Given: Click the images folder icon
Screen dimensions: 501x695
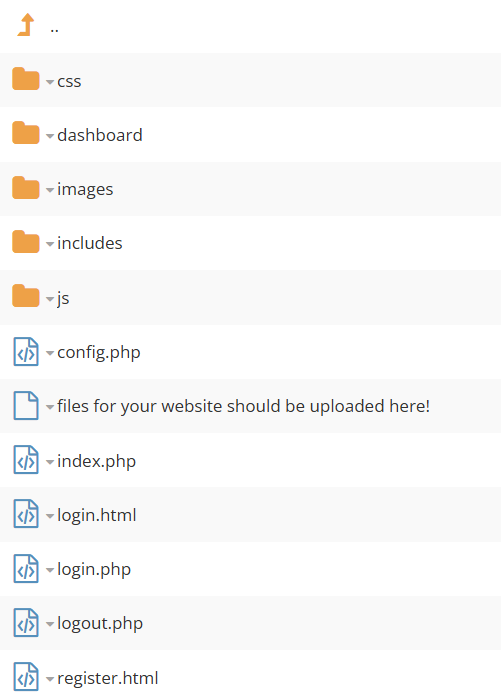Looking at the screenshot, I should point(26,187).
